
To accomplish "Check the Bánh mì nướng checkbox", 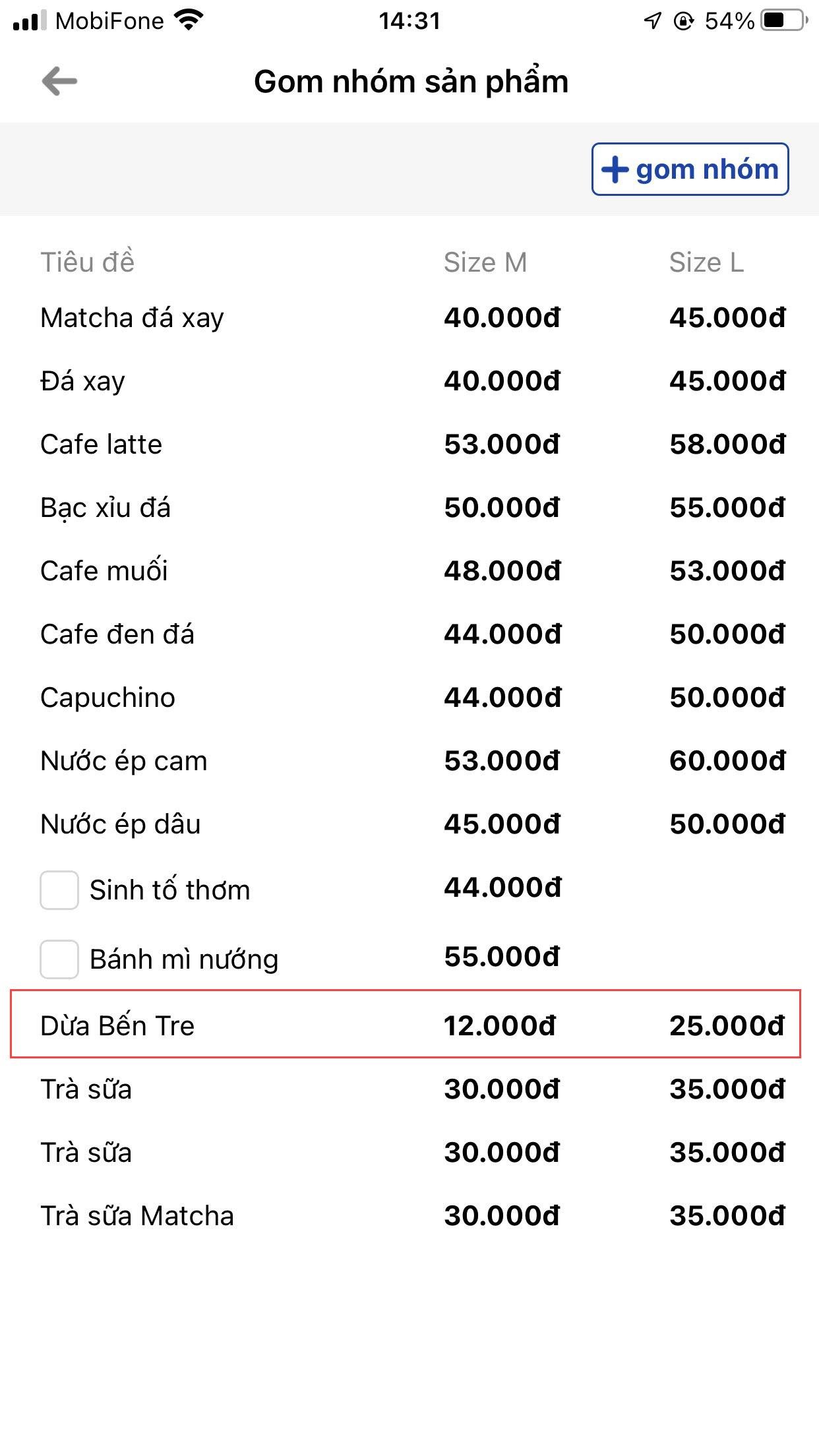I will [59, 959].
